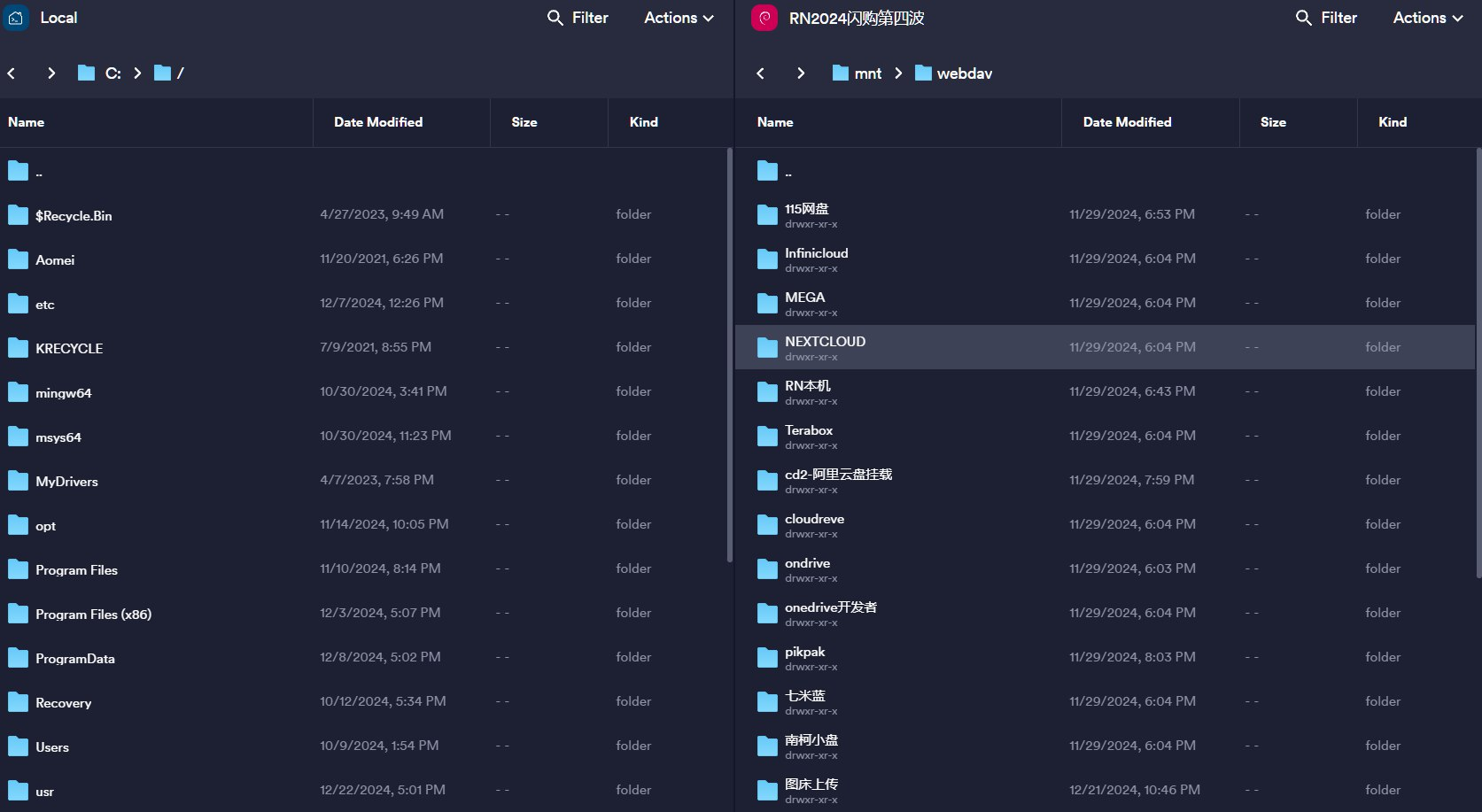Click remote pane vertical scrollbar
1482x812 pixels.
[1478, 363]
